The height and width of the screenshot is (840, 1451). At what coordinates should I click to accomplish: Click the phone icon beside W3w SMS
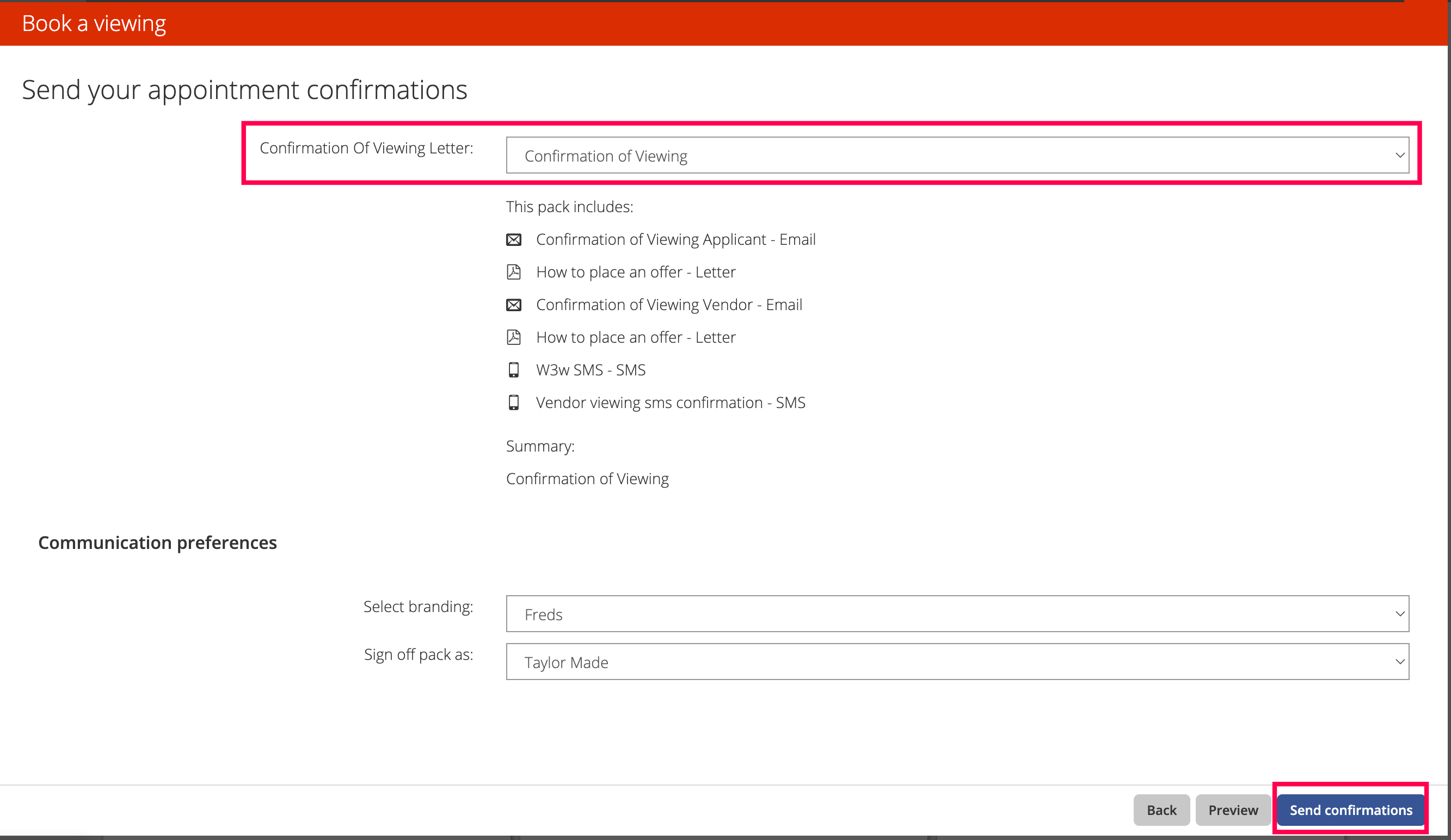click(514, 369)
